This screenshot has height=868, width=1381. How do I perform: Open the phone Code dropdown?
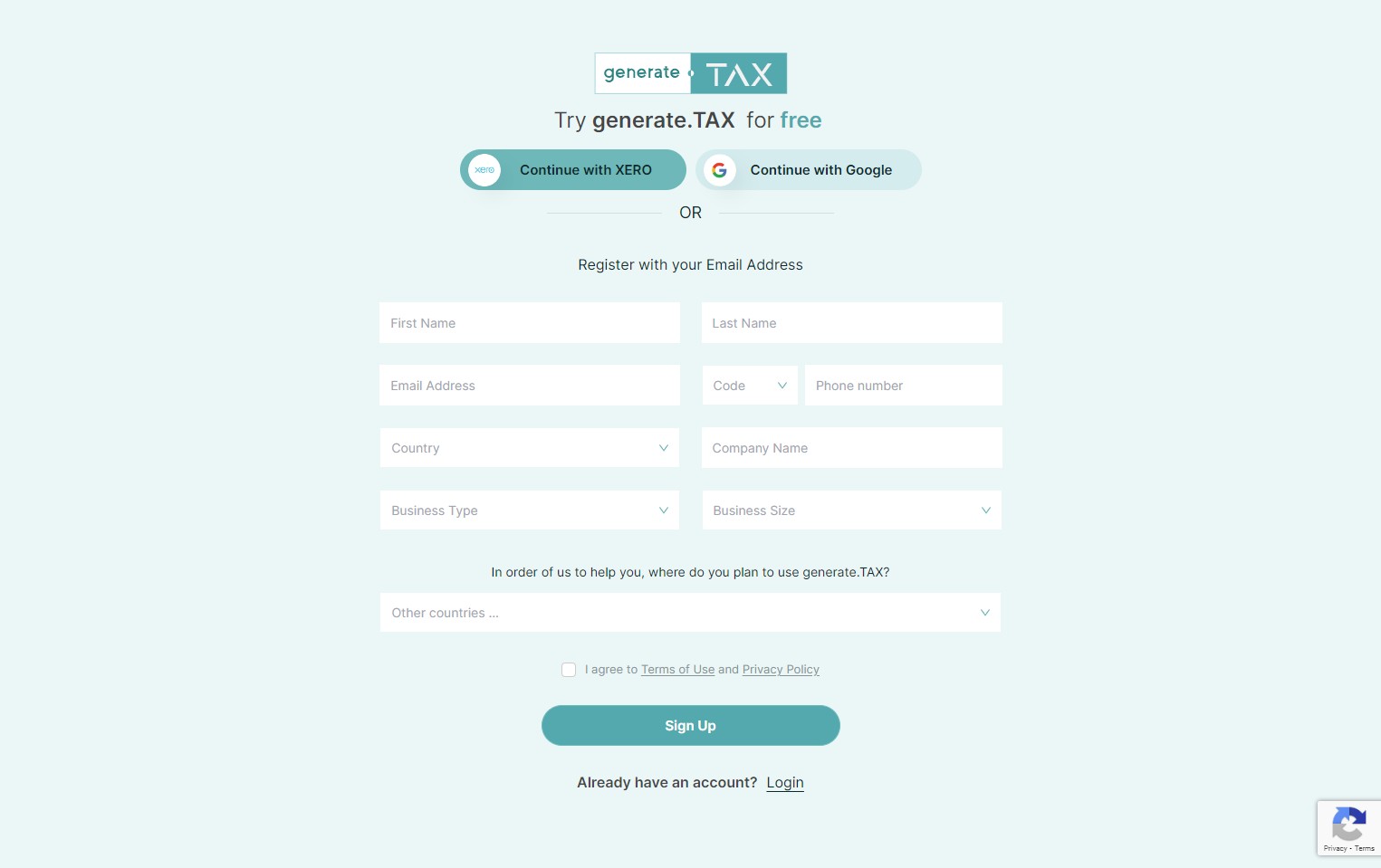750,386
